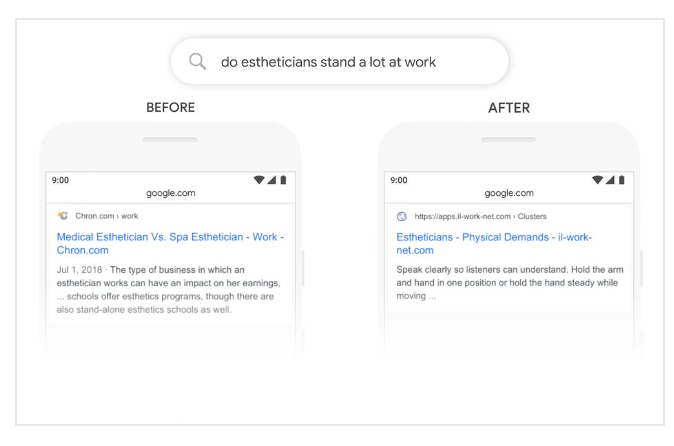
Task: Click the Chron.com favicon in the before result
Action: tap(63, 216)
